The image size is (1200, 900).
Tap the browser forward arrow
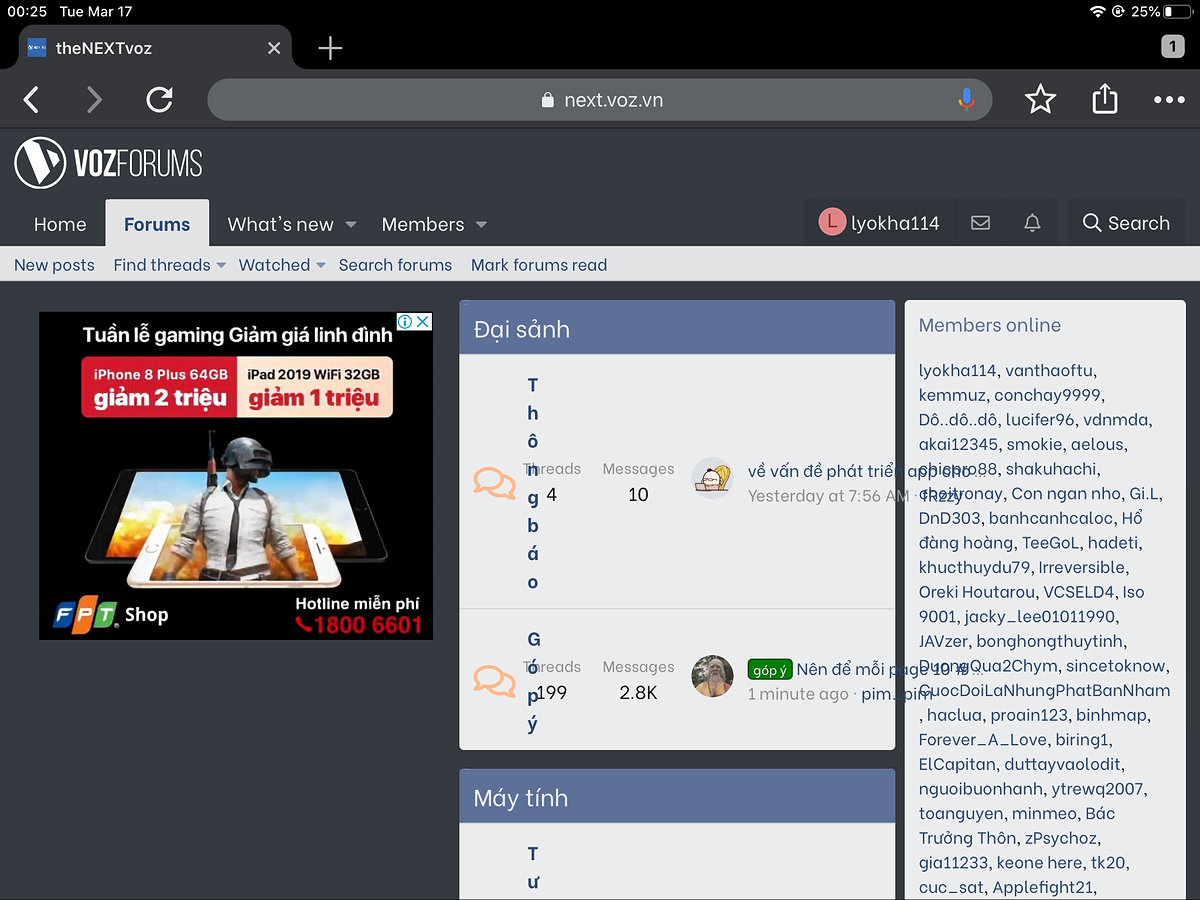(94, 99)
